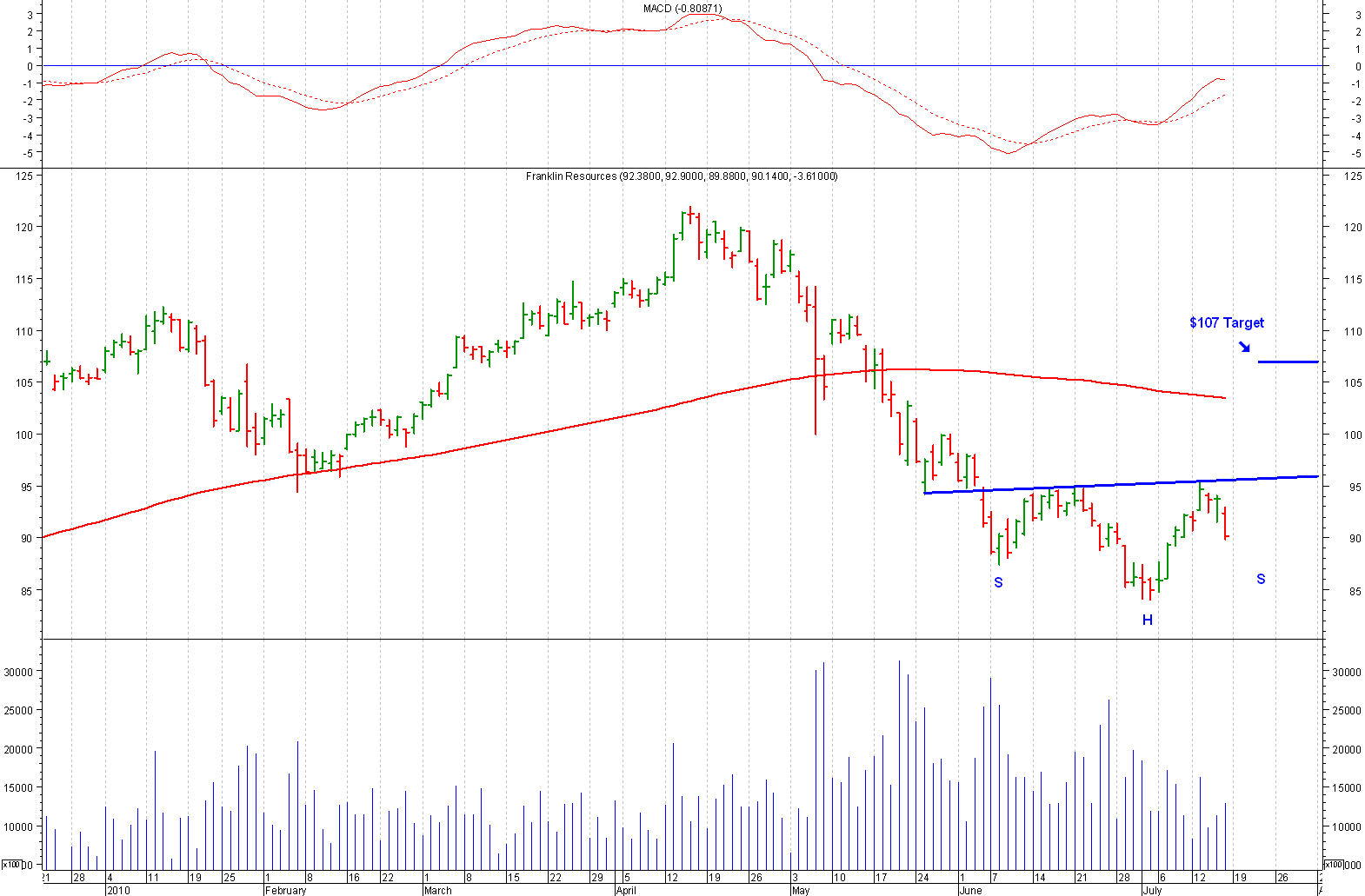Image resolution: width=1365 pixels, height=896 pixels.
Task: Pick the May label on date axis
Action: (x=800, y=890)
